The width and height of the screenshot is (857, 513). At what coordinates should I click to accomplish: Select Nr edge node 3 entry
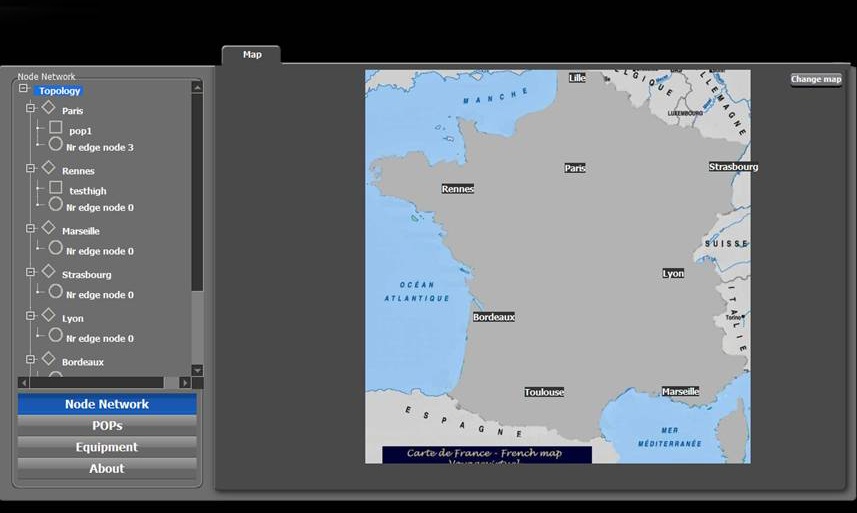coord(99,148)
